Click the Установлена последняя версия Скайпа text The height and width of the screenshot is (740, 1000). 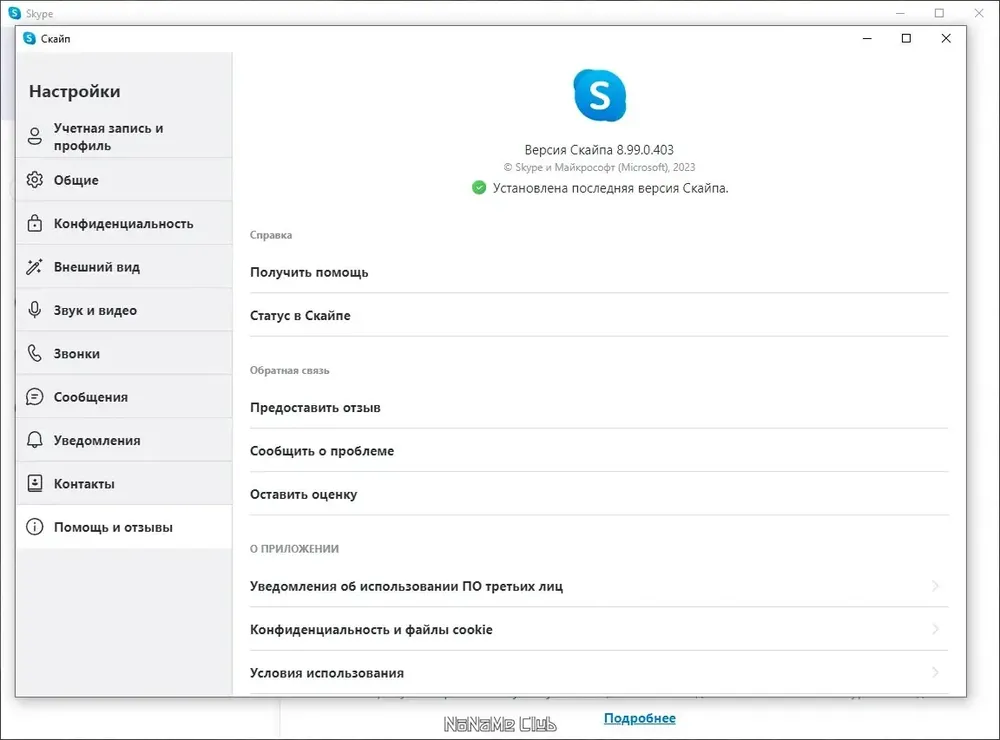(610, 188)
